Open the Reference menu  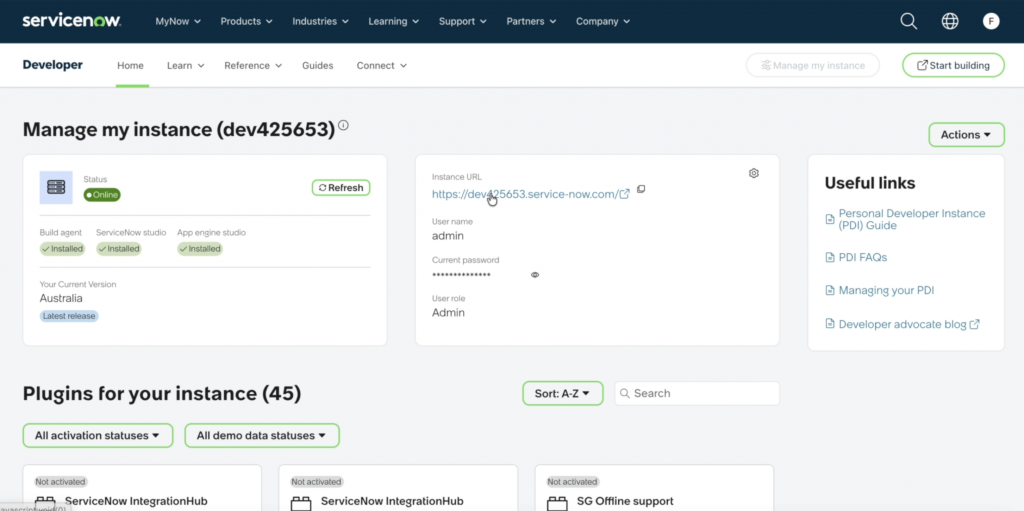(x=253, y=65)
